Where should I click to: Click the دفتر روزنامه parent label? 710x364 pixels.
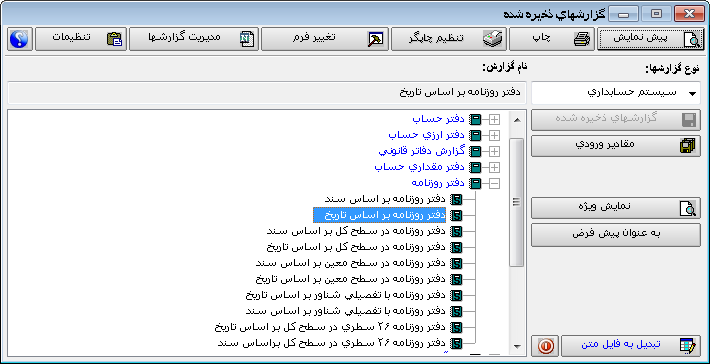coord(438,183)
